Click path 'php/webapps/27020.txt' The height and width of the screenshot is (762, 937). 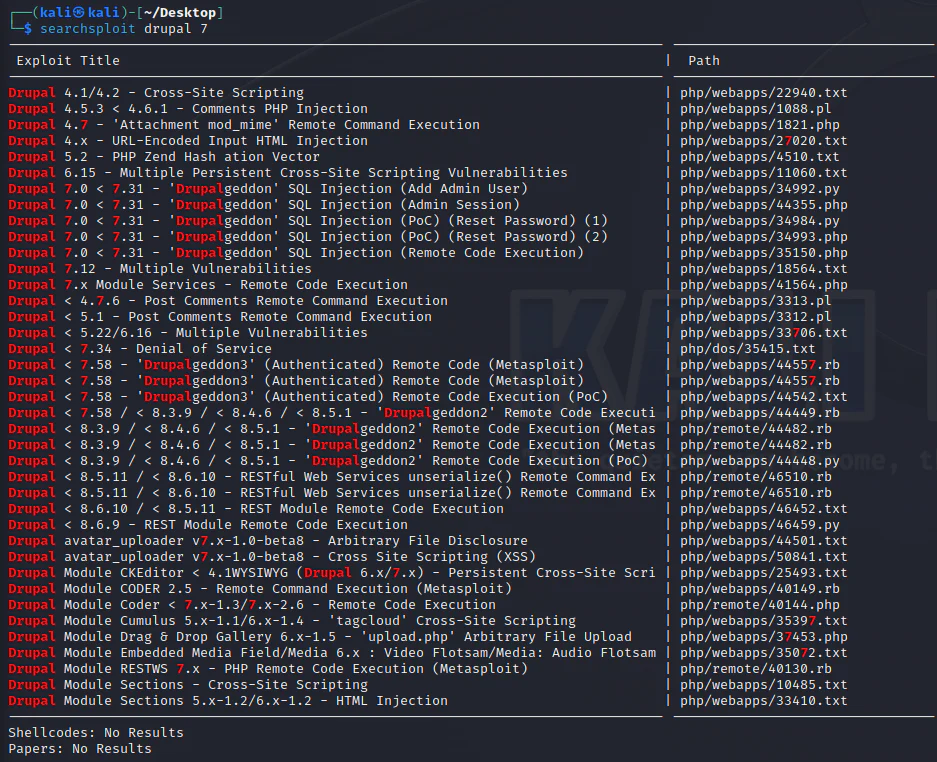click(x=764, y=141)
